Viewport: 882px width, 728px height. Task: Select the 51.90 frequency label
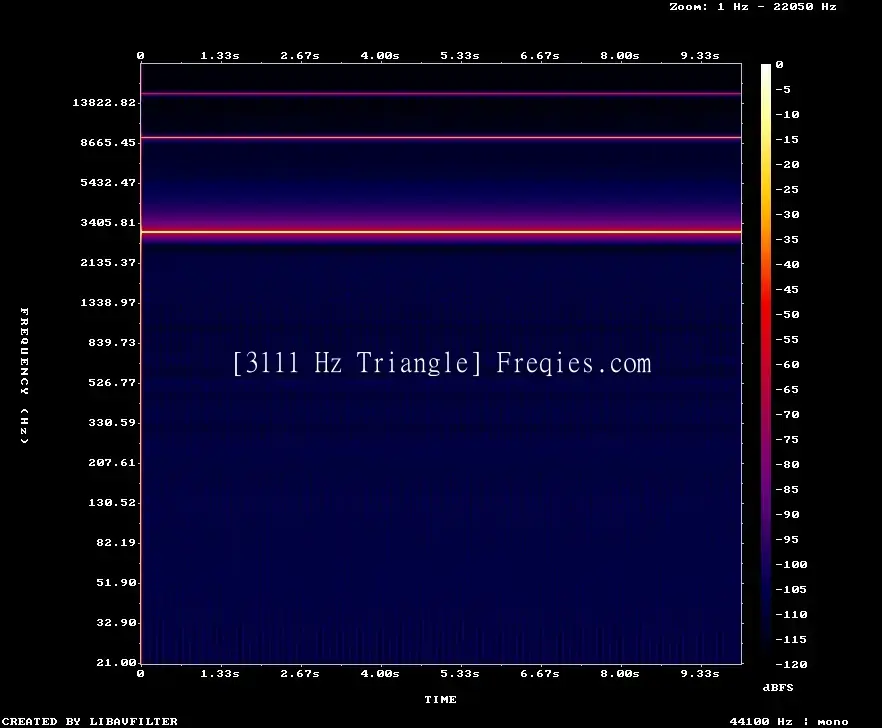[116, 582]
